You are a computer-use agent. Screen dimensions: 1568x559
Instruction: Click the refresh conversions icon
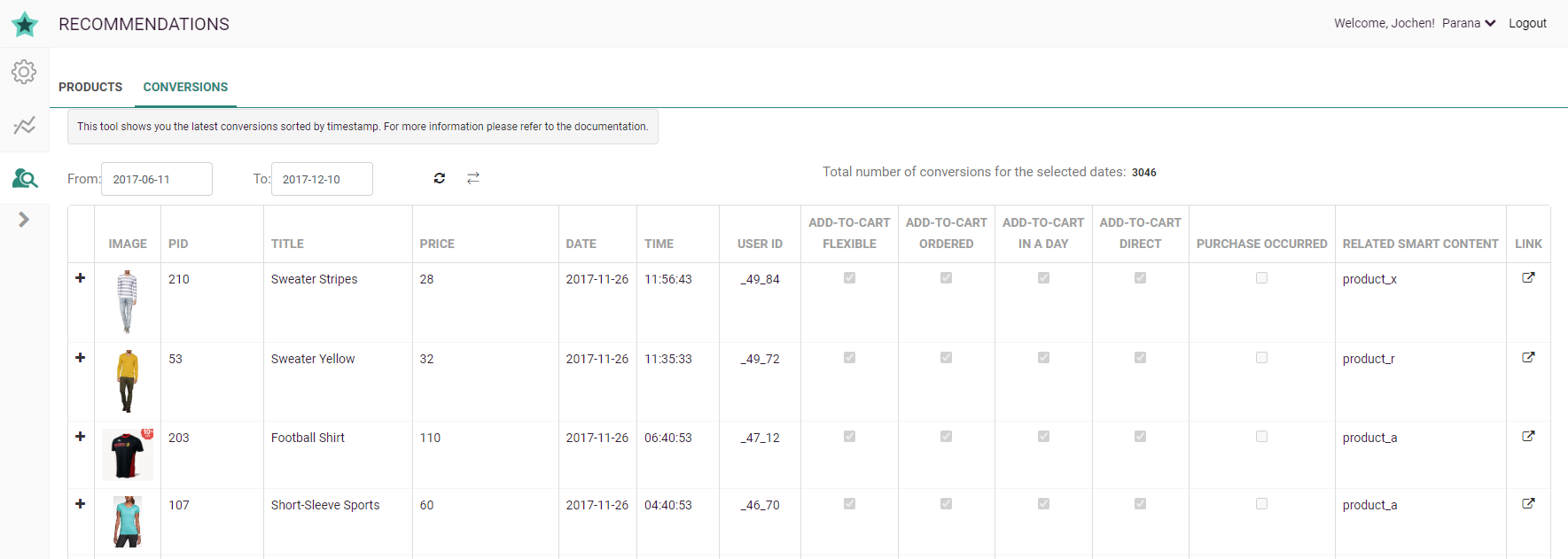coord(439,178)
